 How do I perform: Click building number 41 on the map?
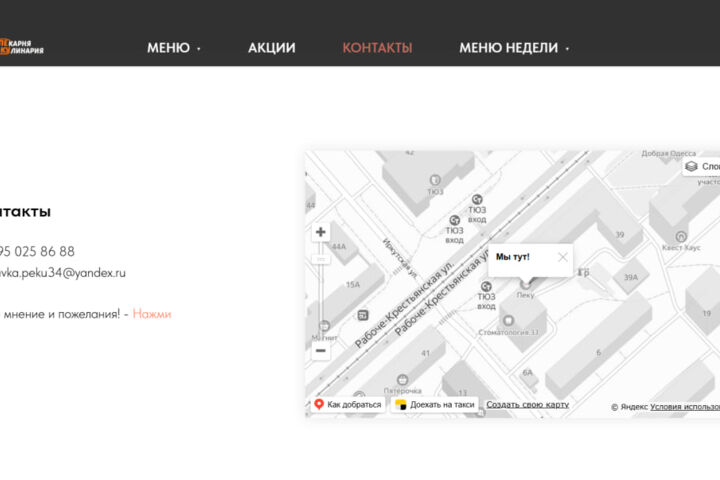point(426,353)
